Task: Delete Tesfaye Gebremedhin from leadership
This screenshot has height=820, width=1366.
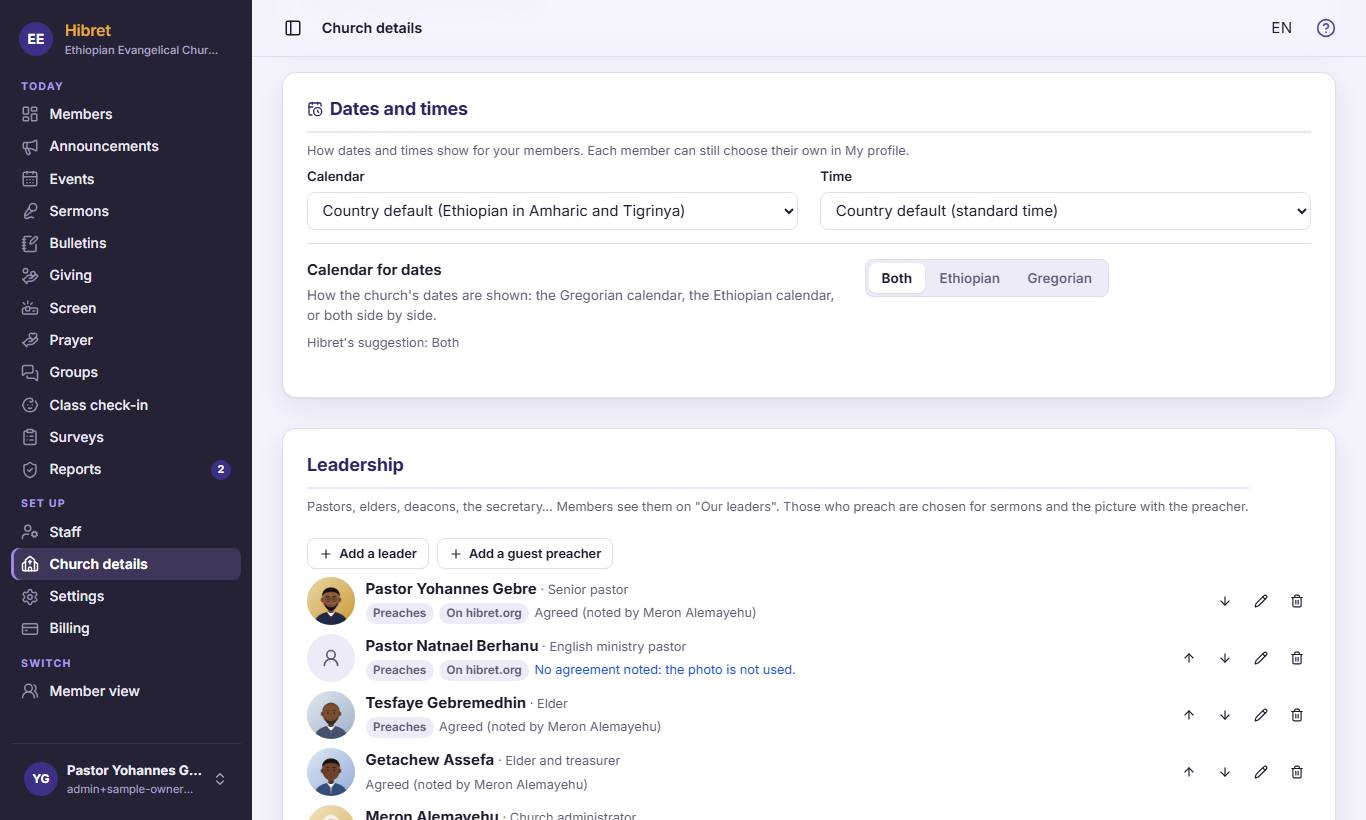Action: pyautogui.click(x=1297, y=715)
